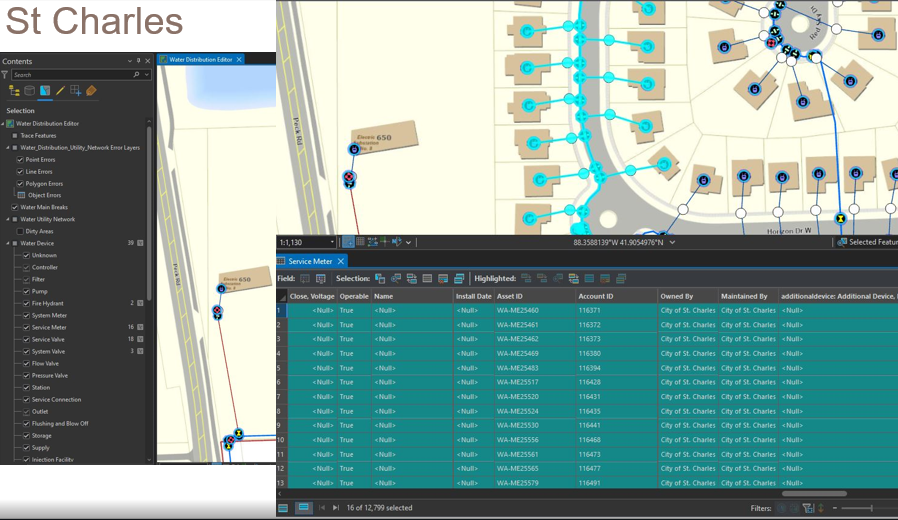This screenshot has height=520, width=898.
Task: Open the map scale dropdown
Action: pyautogui.click(x=332, y=242)
